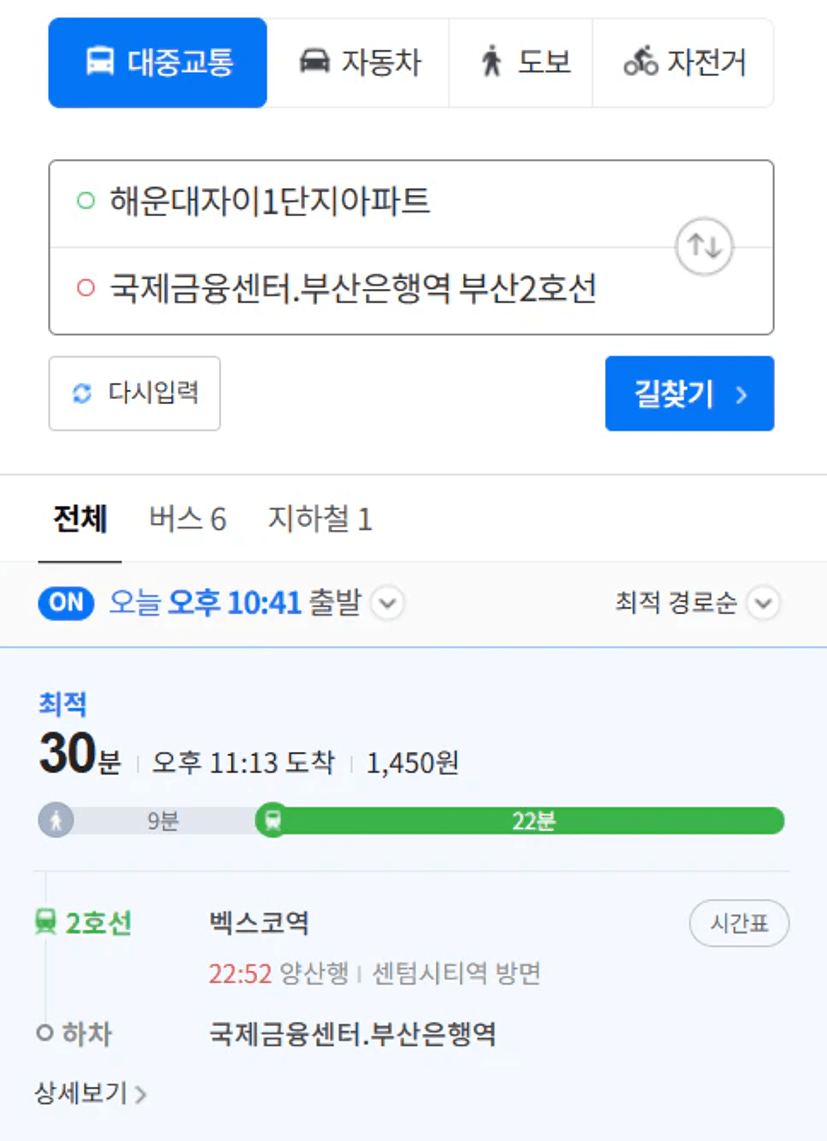Open the 최적 경로순 sort dropdown

[697, 603]
